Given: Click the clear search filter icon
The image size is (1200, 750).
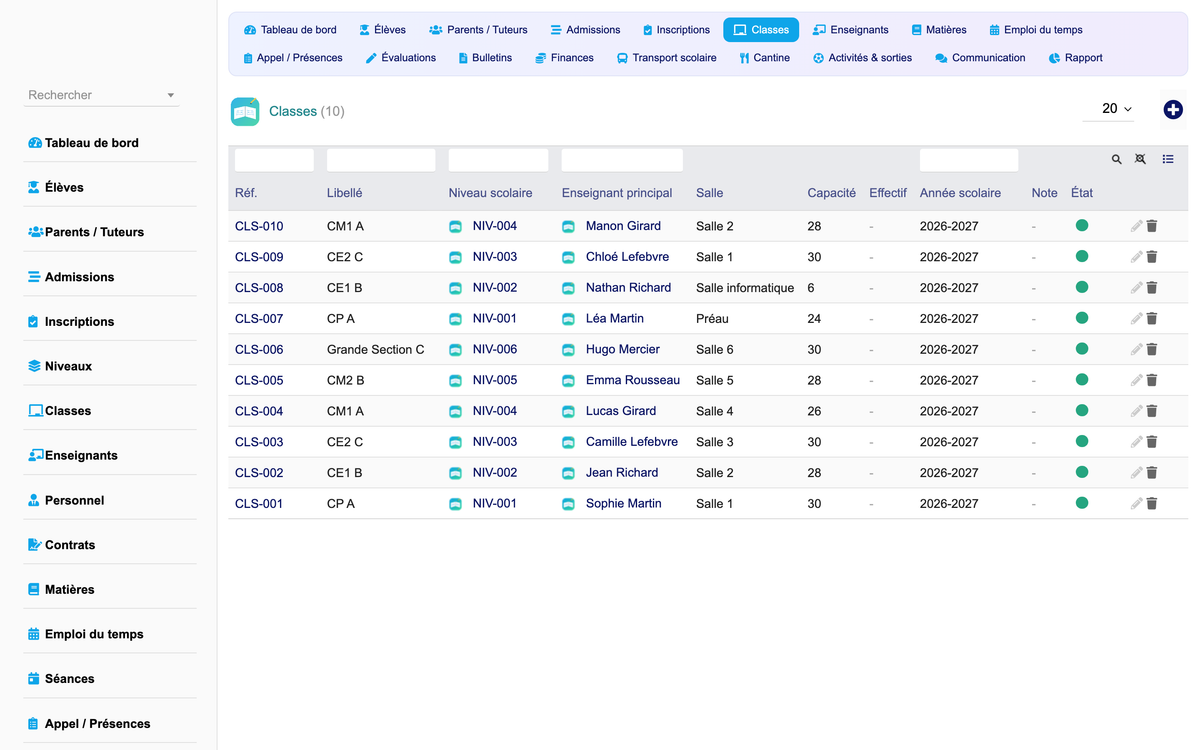Looking at the screenshot, I should [x=1140, y=159].
